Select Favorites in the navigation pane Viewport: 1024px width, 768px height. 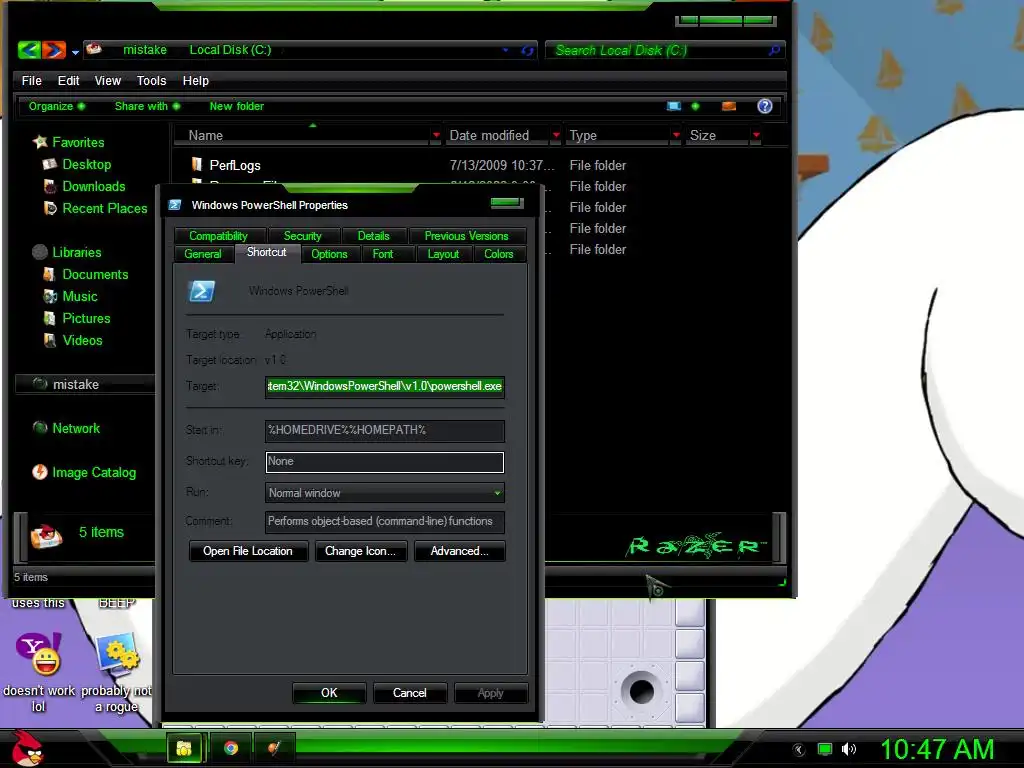click(x=78, y=142)
